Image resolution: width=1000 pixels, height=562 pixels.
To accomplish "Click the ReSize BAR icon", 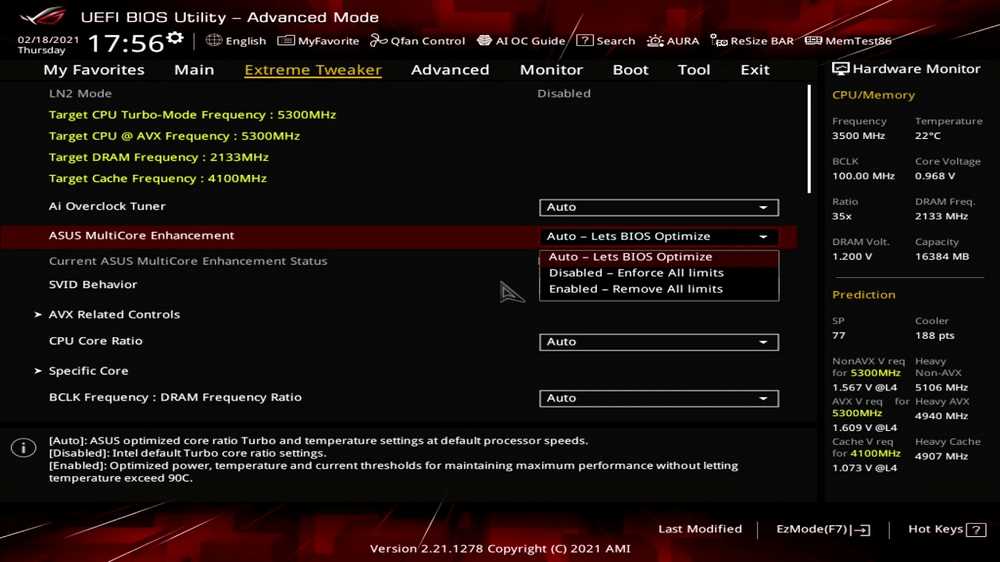I will 719,41.
